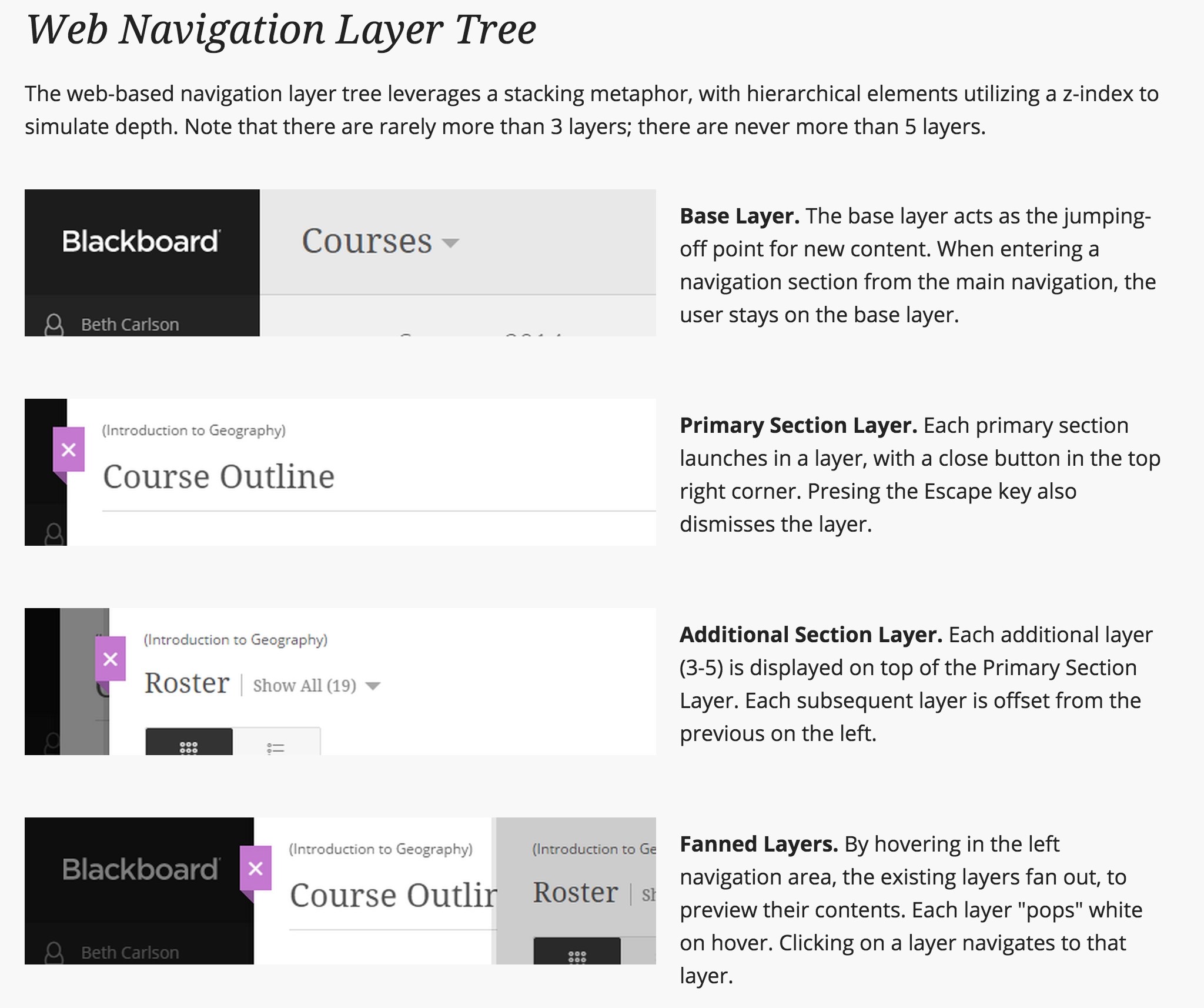This screenshot has width=1204, height=1008.
Task: Click the user icon in the Primary Section image
Action: [x=54, y=534]
